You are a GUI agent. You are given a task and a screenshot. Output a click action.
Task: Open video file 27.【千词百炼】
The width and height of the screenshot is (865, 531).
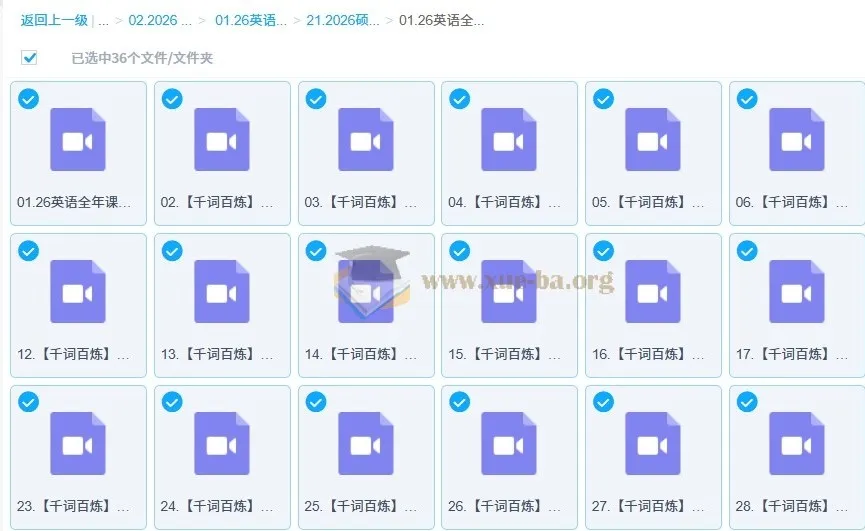coord(653,457)
